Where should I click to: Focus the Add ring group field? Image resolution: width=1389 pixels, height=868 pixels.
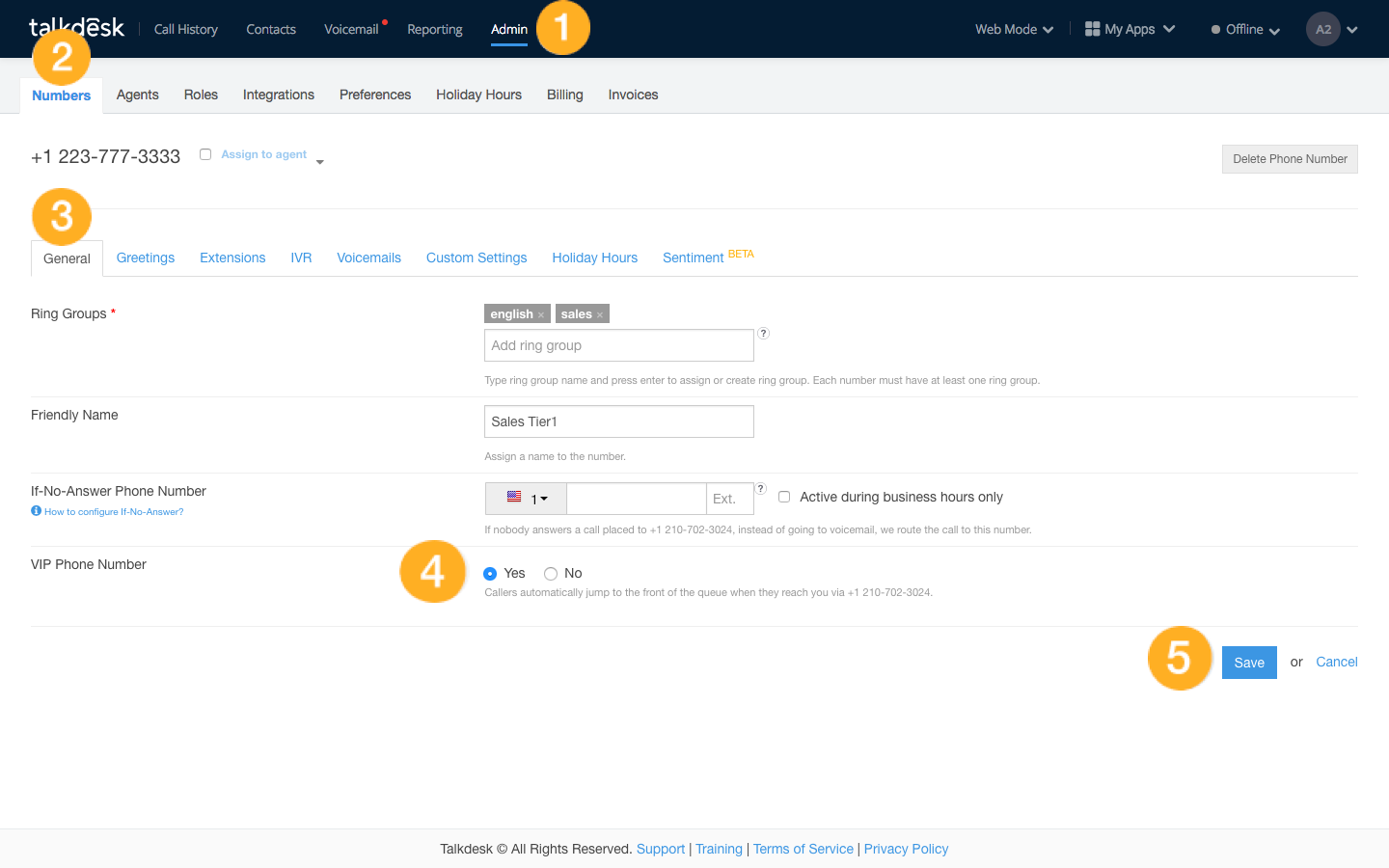tap(619, 345)
